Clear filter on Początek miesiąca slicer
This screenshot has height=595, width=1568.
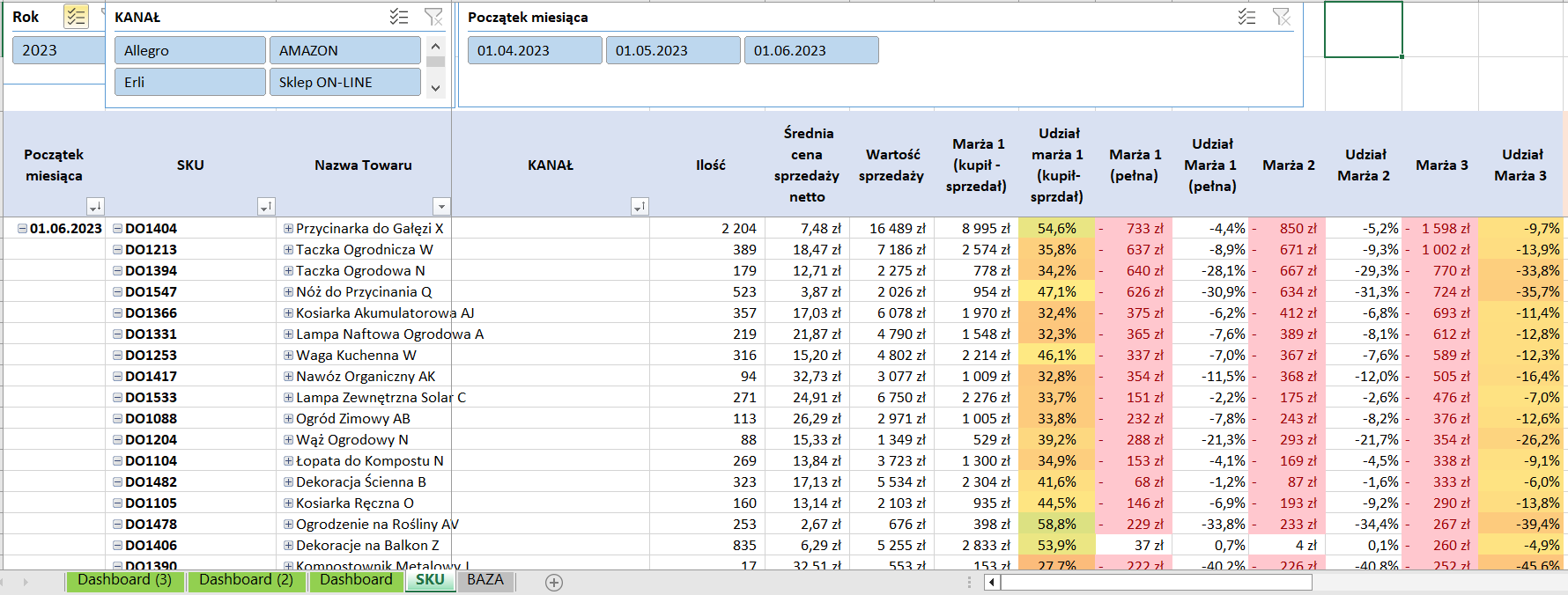[1282, 17]
